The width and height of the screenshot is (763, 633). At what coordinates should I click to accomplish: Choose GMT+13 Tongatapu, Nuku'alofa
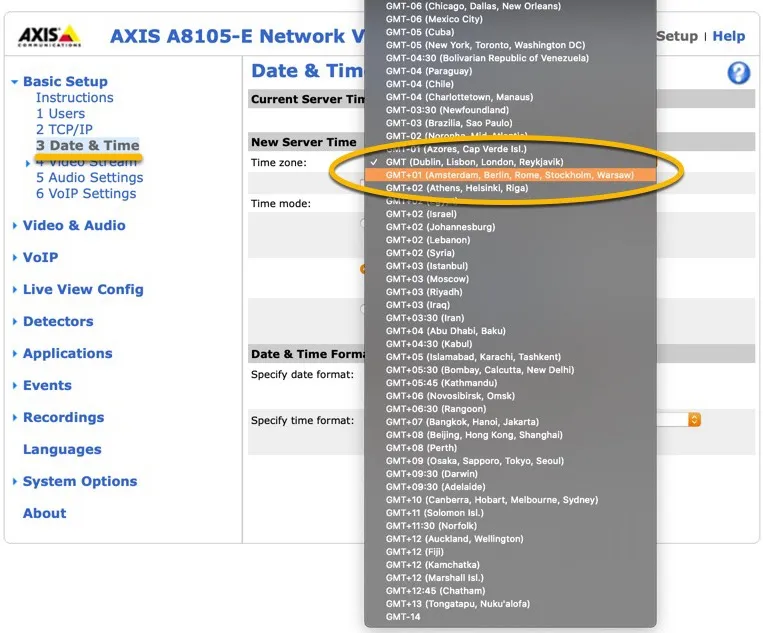tap(510, 604)
